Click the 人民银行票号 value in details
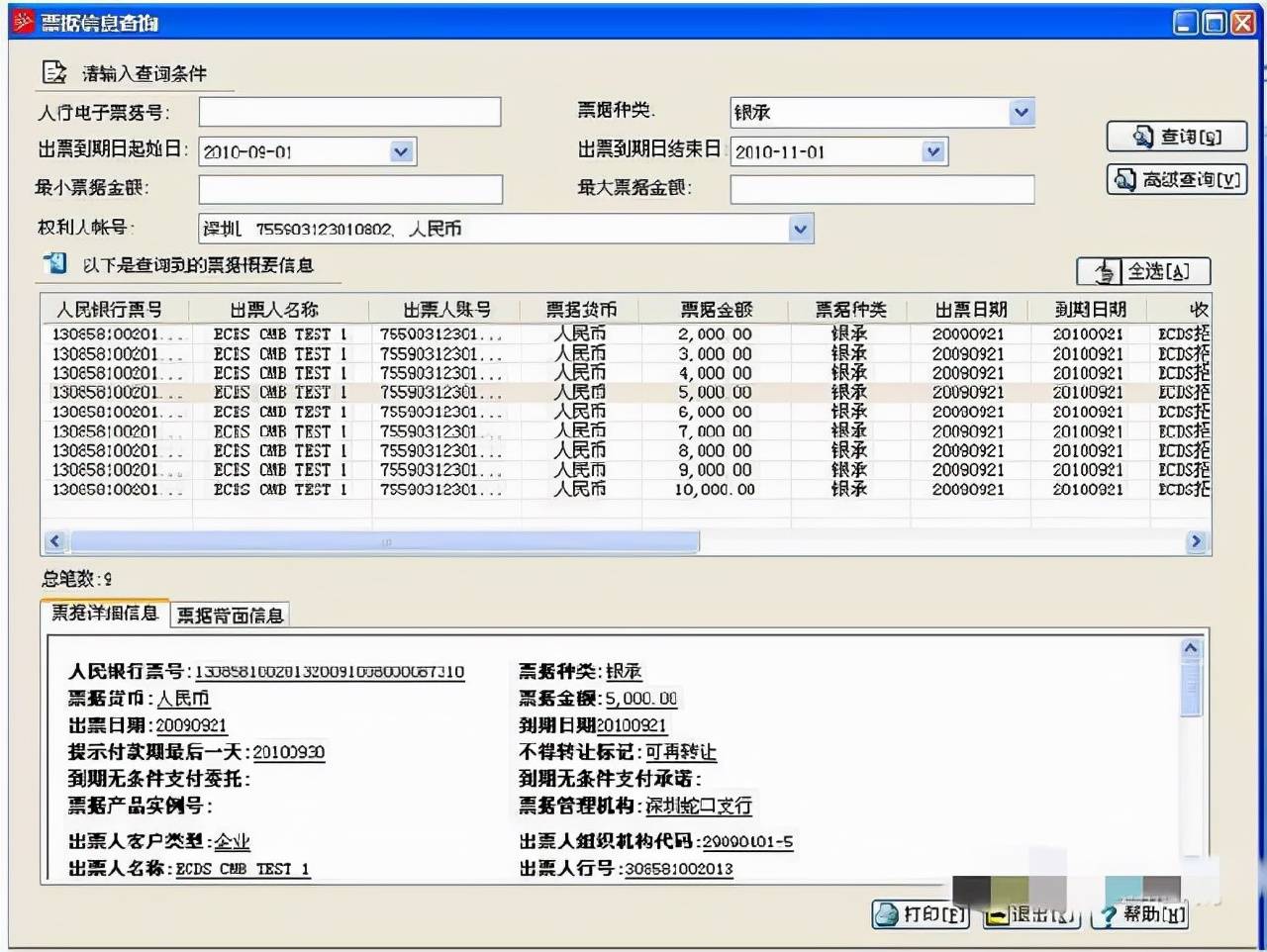Viewport: 1267px width, 952px height. (329, 672)
